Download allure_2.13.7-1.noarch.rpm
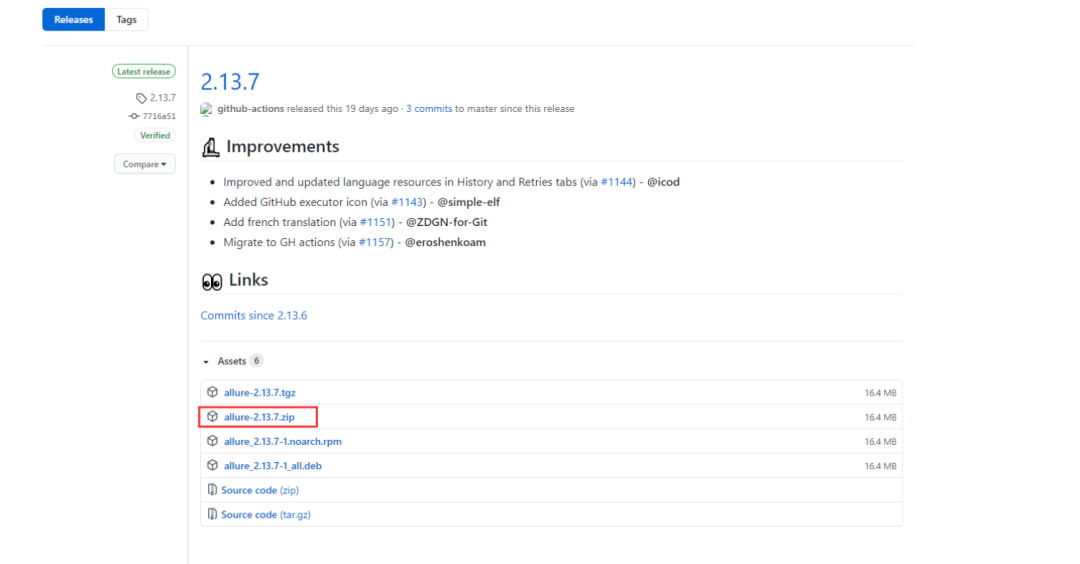 [282, 441]
